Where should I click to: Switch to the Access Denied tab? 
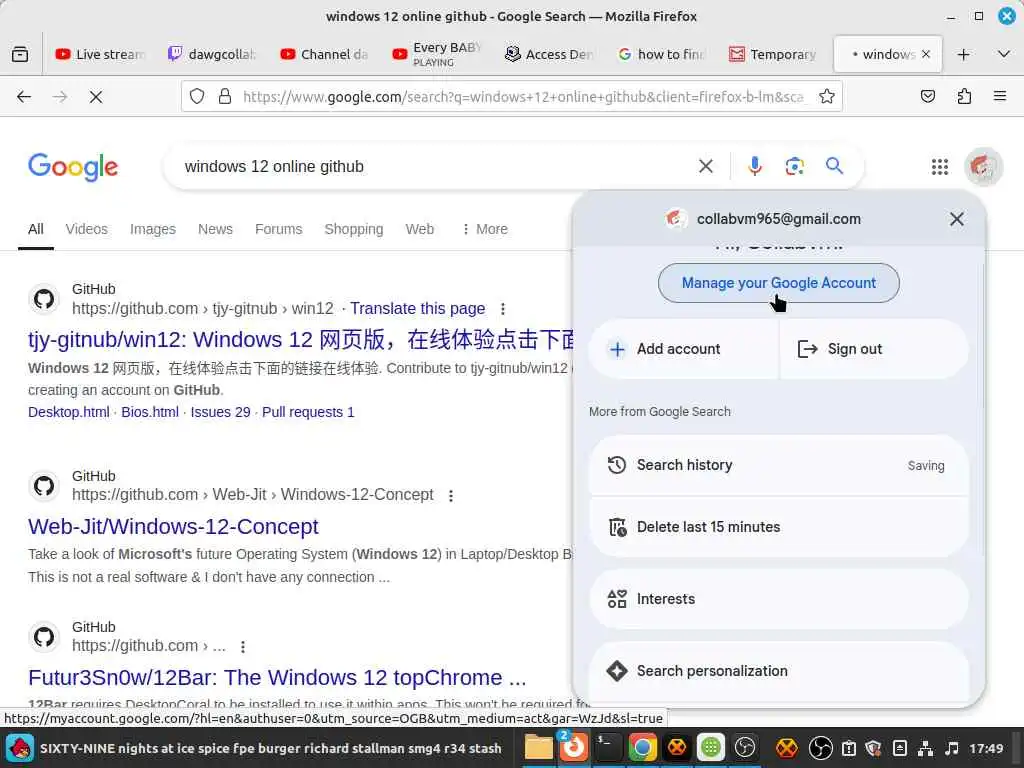click(x=549, y=54)
